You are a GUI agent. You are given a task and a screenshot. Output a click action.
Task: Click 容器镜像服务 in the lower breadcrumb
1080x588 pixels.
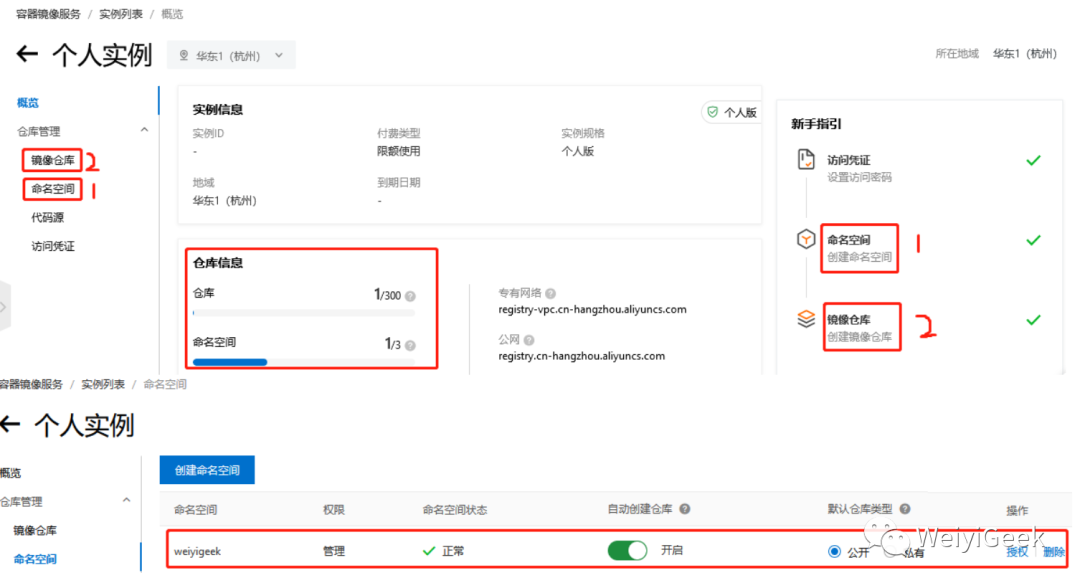pos(32,384)
